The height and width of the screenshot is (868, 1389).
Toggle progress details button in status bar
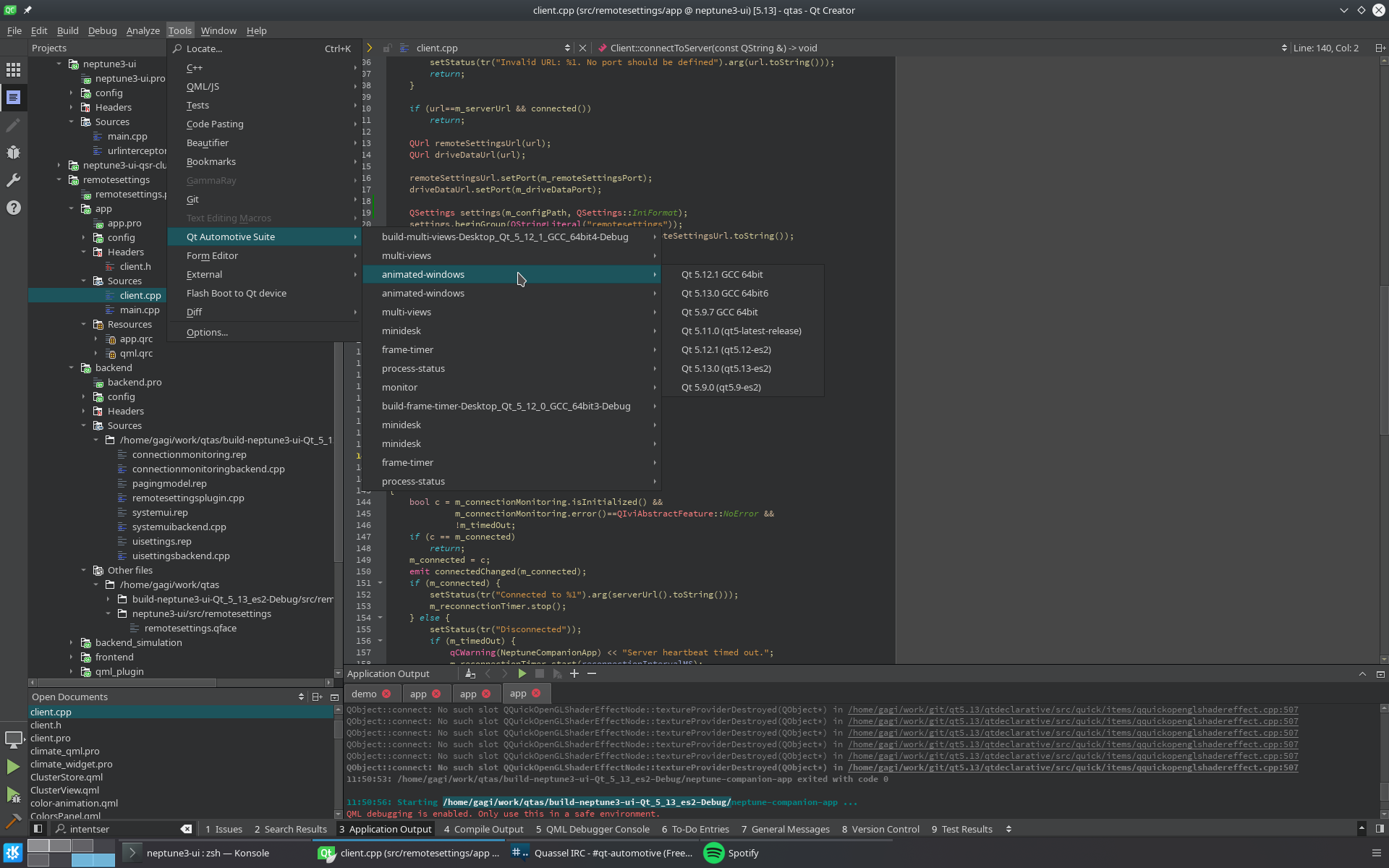point(1362,829)
